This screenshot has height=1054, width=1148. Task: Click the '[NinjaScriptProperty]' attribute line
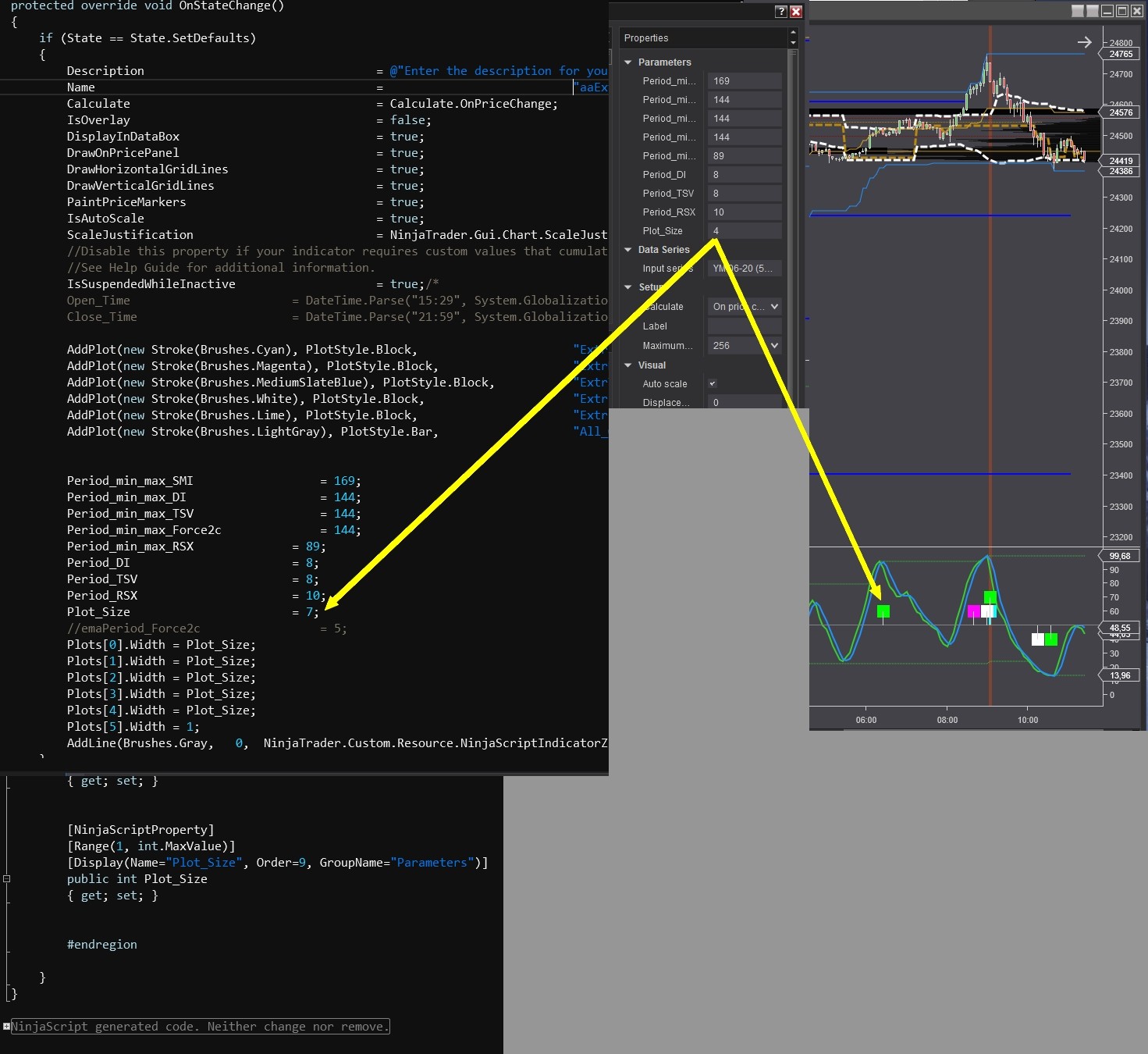pos(140,830)
